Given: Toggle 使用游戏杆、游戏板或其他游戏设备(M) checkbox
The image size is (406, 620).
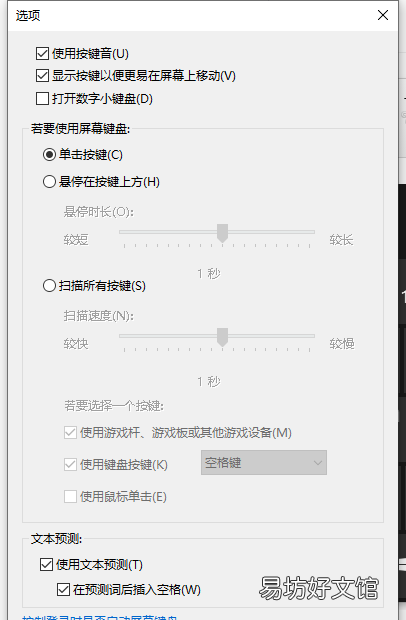Looking at the screenshot, I should [70, 433].
